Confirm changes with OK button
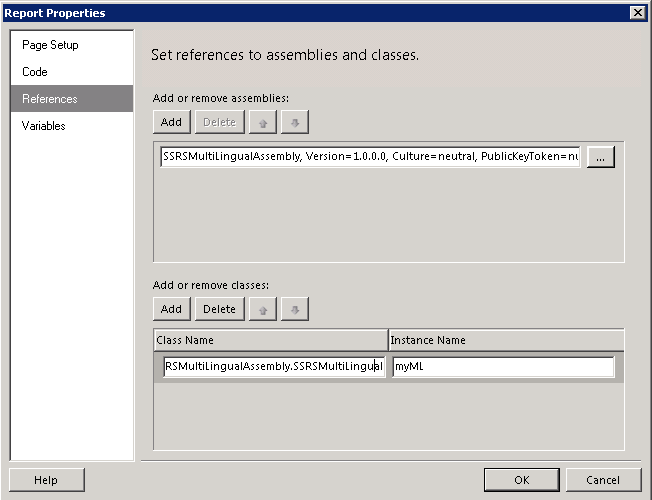 [x=521, y=480]
